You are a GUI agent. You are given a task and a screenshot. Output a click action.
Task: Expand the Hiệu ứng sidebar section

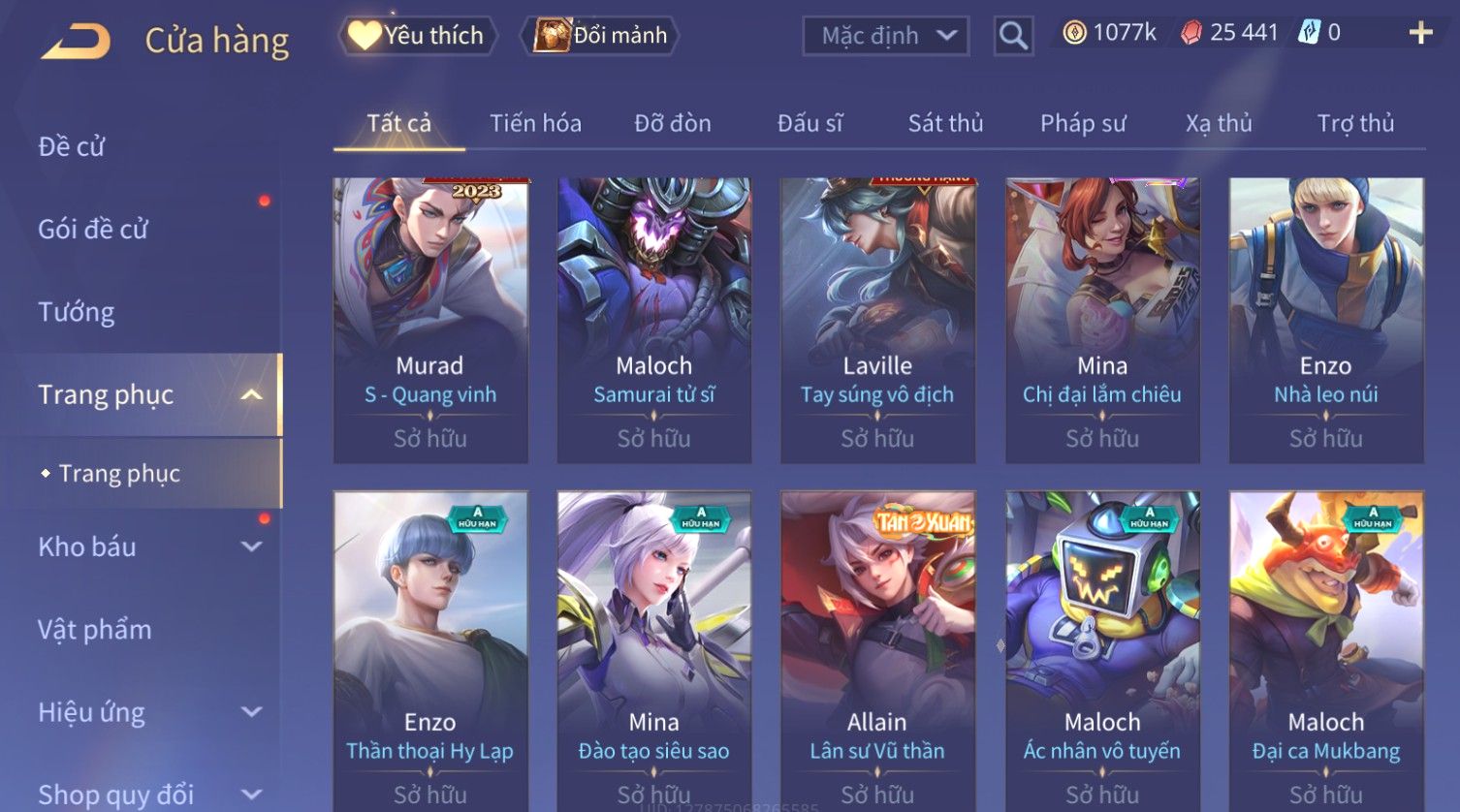coord(251,712)
